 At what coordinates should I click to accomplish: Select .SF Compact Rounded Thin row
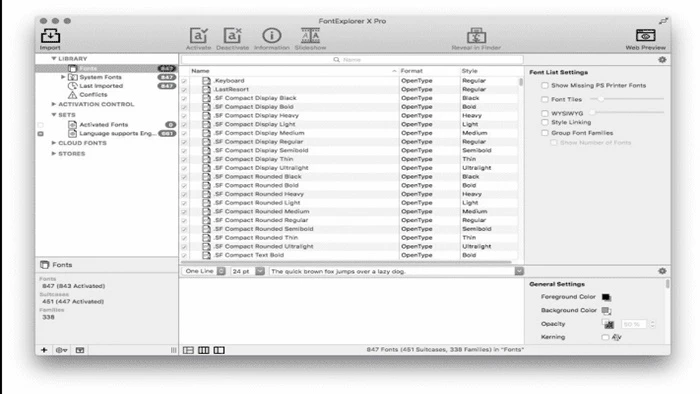[x=349, y=238]
